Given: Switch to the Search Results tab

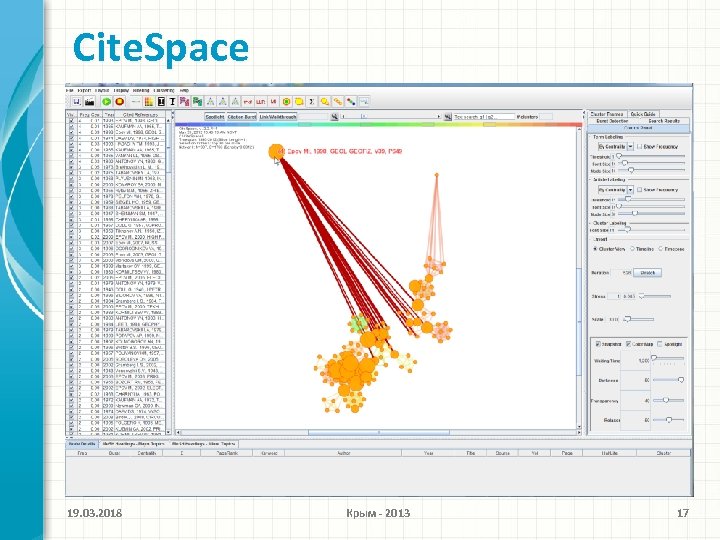Looking at the screenshot, I should (x=664, y=121).
